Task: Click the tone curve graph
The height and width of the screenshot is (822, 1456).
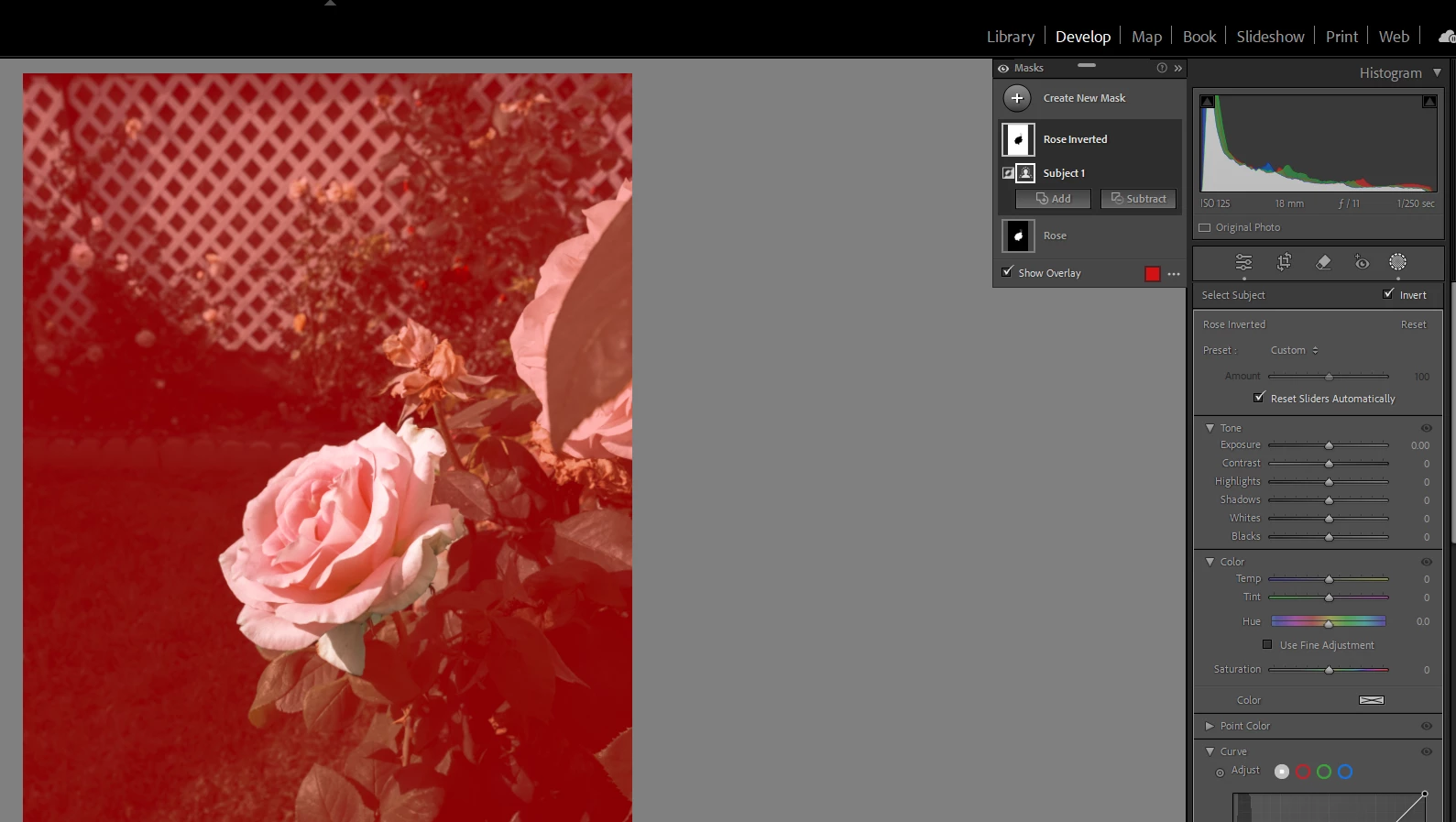Action: (1330, 807)
